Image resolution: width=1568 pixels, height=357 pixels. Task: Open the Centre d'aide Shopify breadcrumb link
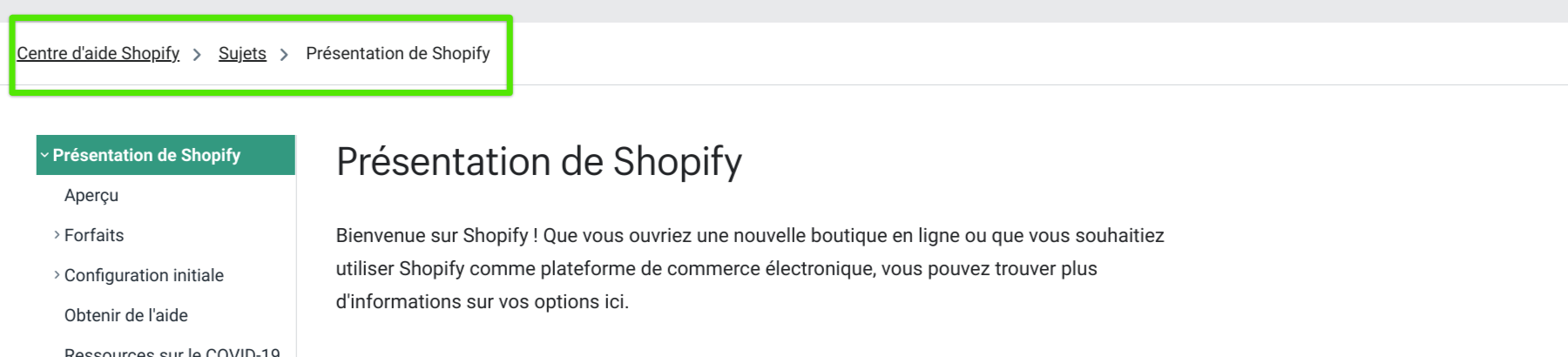98,54
